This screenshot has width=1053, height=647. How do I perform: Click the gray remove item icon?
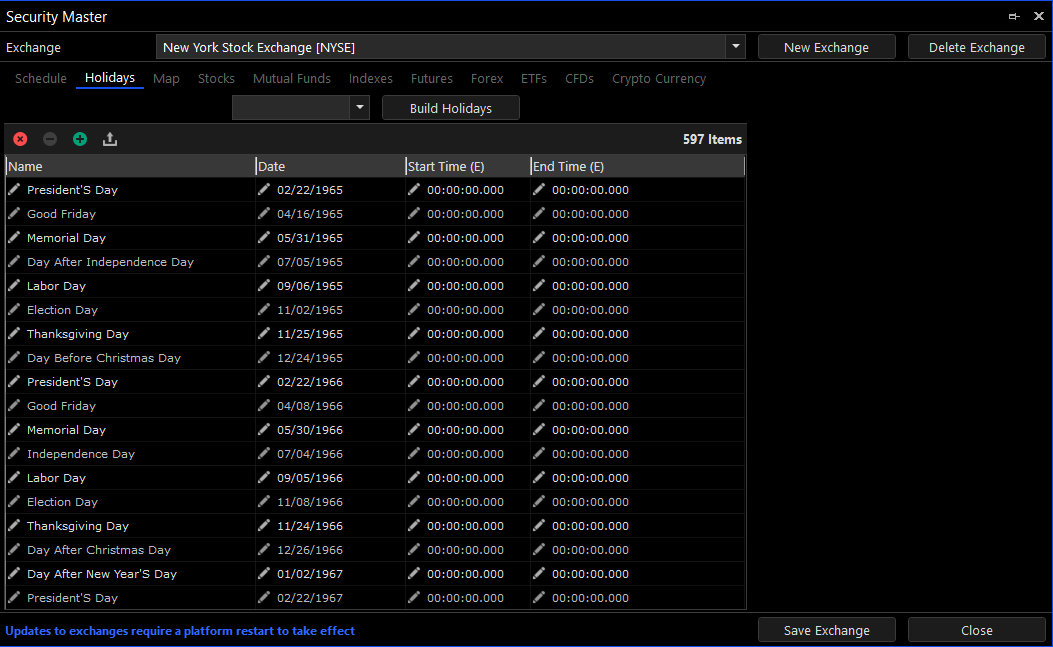pyautogui.click(x=50, y=140)
